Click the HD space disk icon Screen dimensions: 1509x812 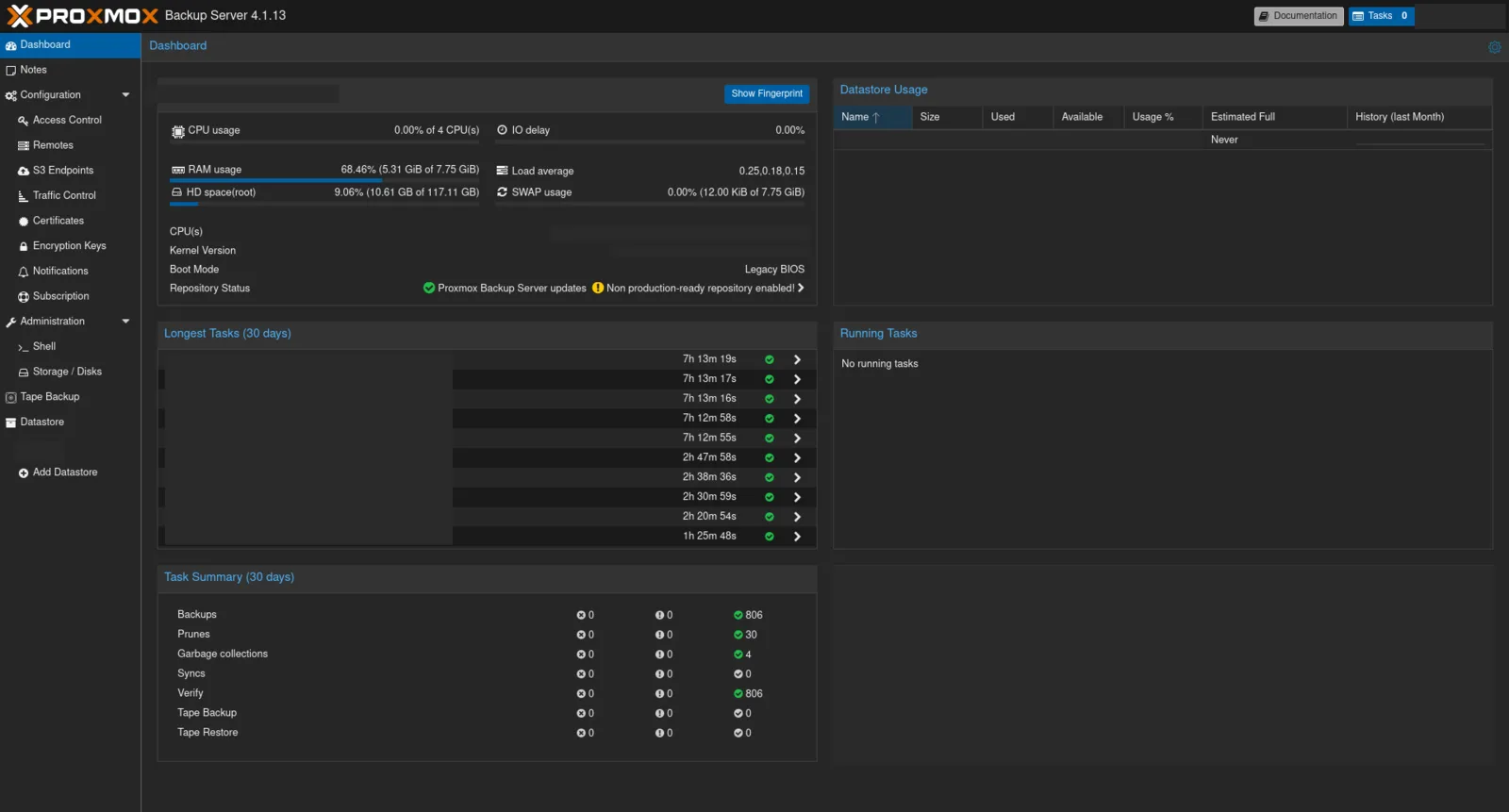(x=176, y=192)
